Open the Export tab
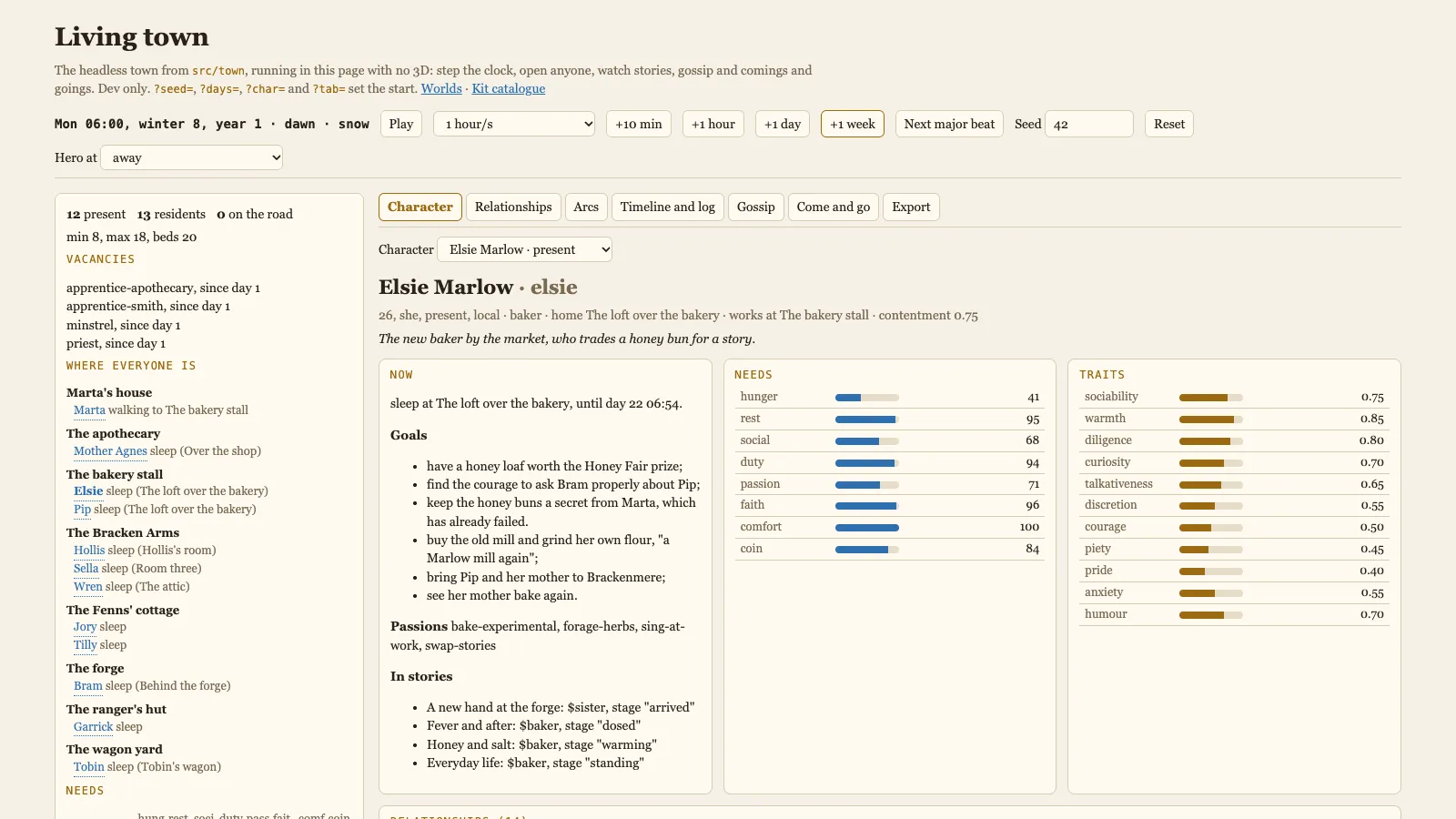Viewport: 1456px width, 819px height. tap(911, 207)
